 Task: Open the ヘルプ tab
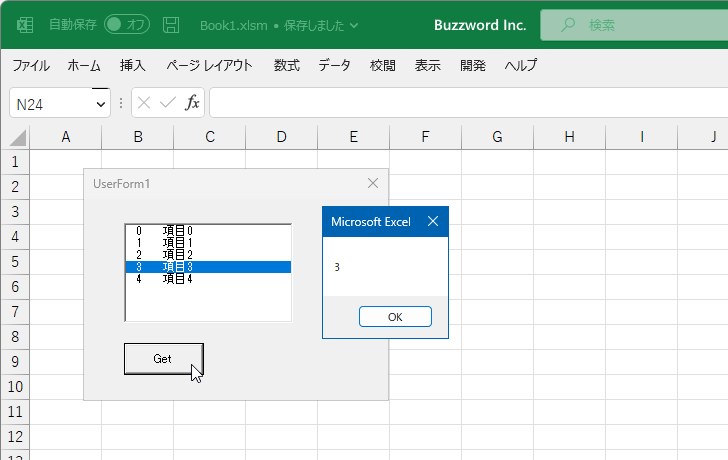point(521,65)
